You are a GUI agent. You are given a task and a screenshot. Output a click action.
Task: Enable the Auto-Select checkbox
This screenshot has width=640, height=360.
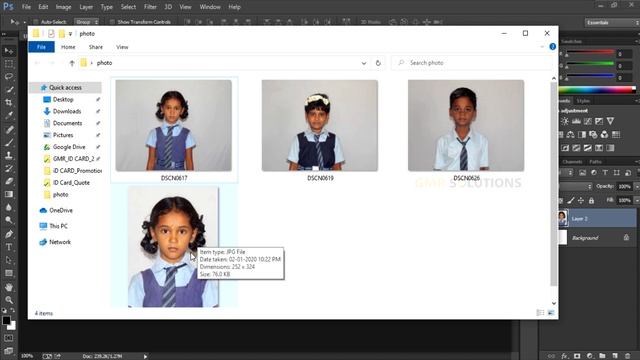point(36,22)
